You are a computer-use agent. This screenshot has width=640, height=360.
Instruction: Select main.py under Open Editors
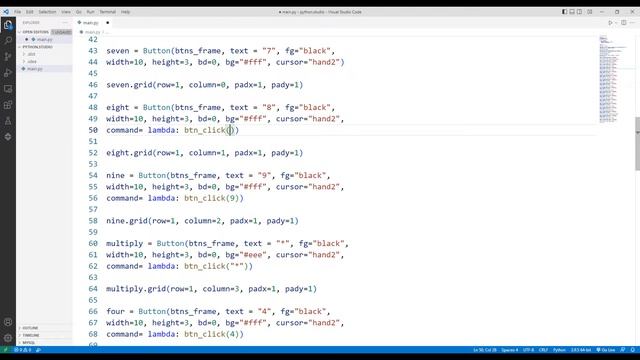coord(44,40)
